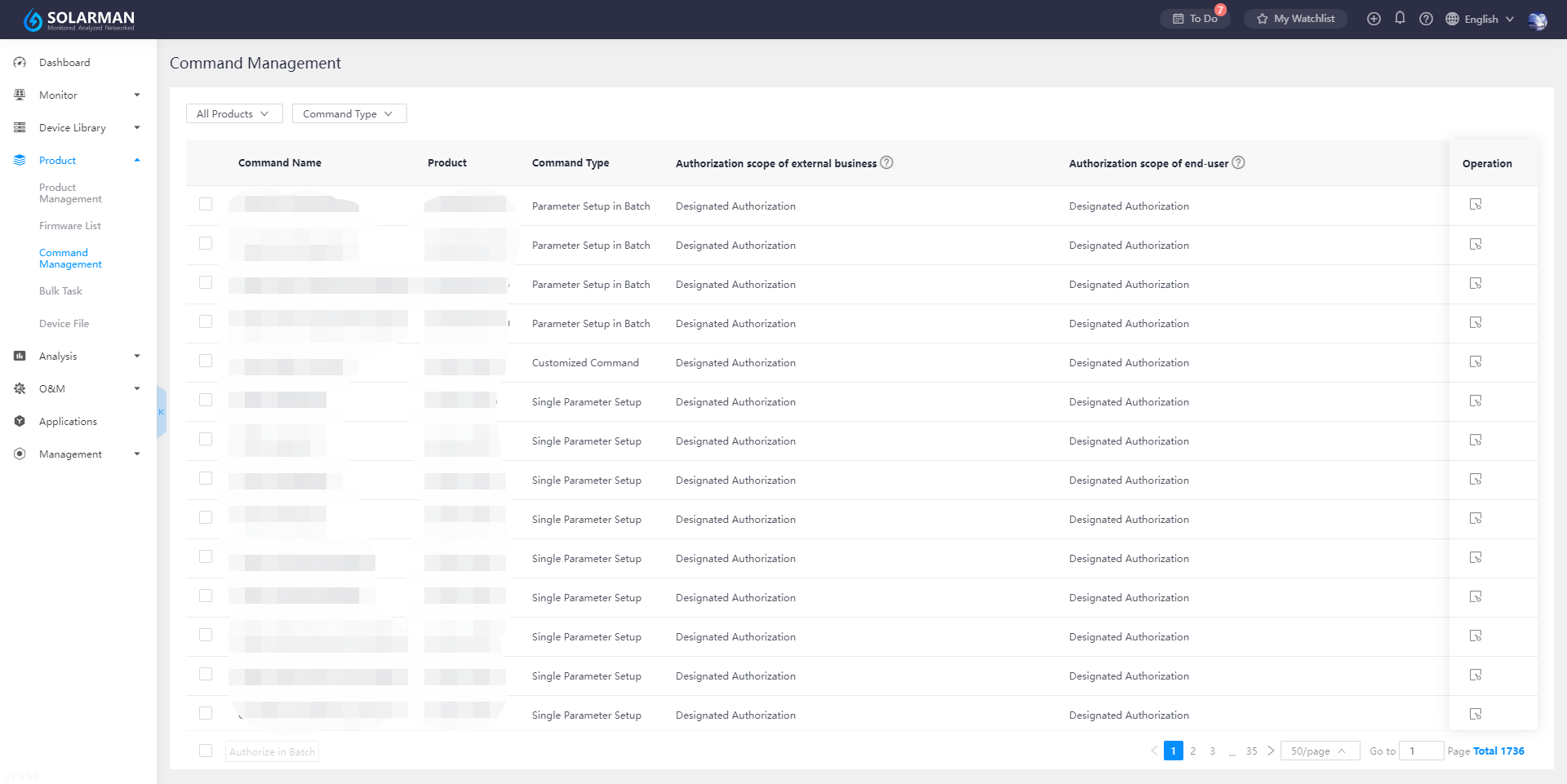This screenshot has width=1567, height=784.
Task: Open the To Do list button
Action: (1195, 19)
